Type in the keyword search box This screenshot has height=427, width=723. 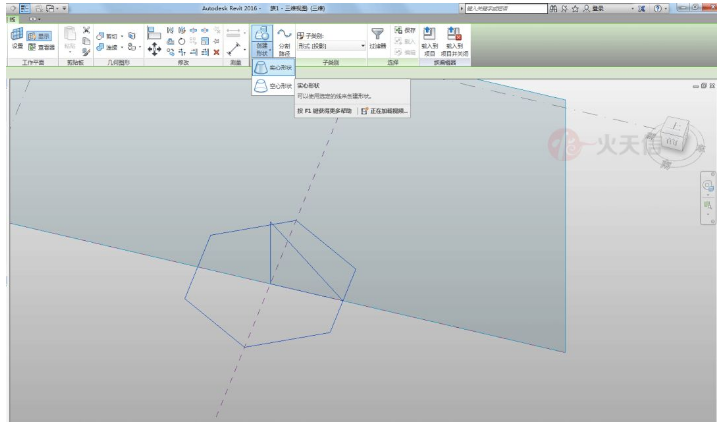500,8
